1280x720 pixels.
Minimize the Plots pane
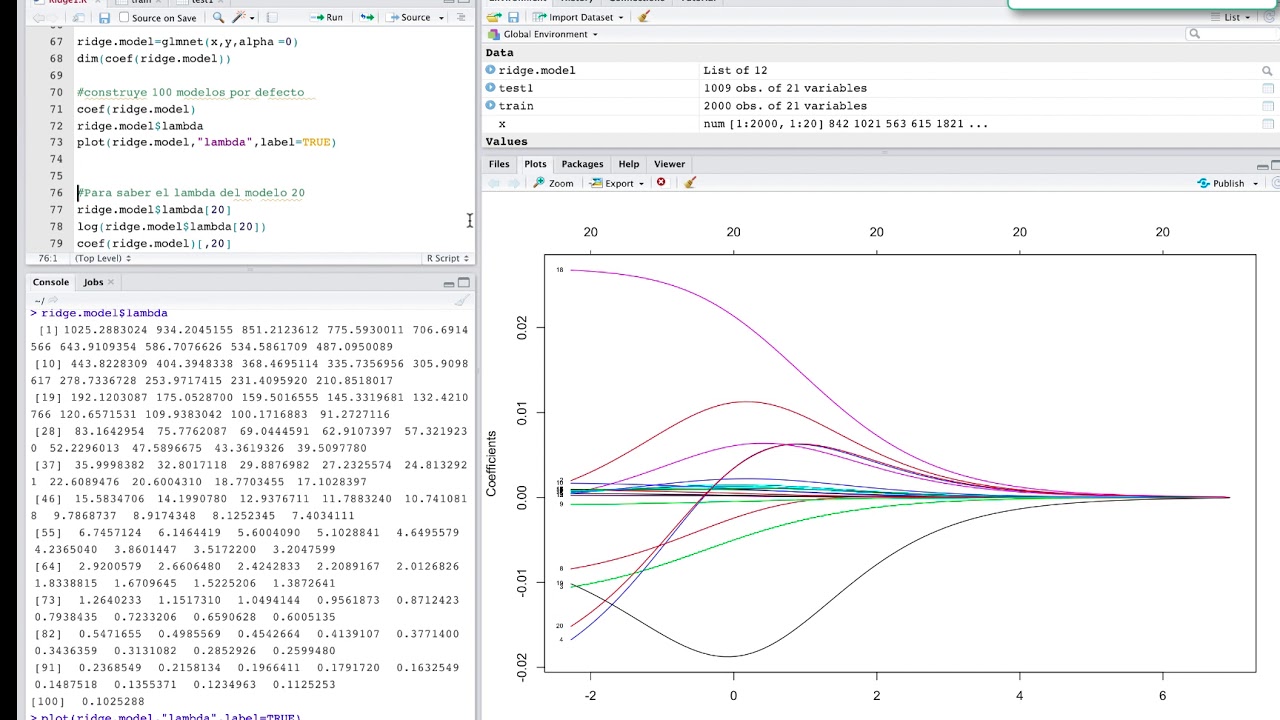pyautogui.click(x=1262, y=165)
